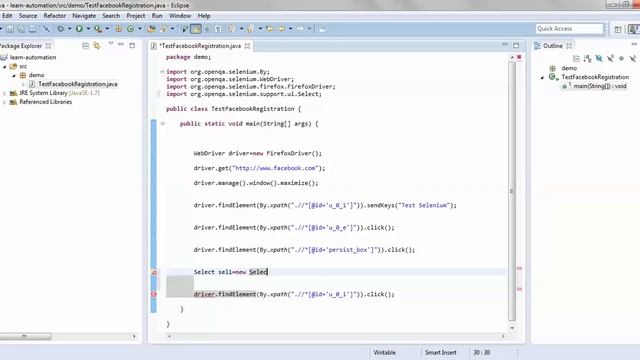Click the green Run button in toolbar
This screenshot has height=360, width=640.
pyautogui.click(x=79, y=29)
